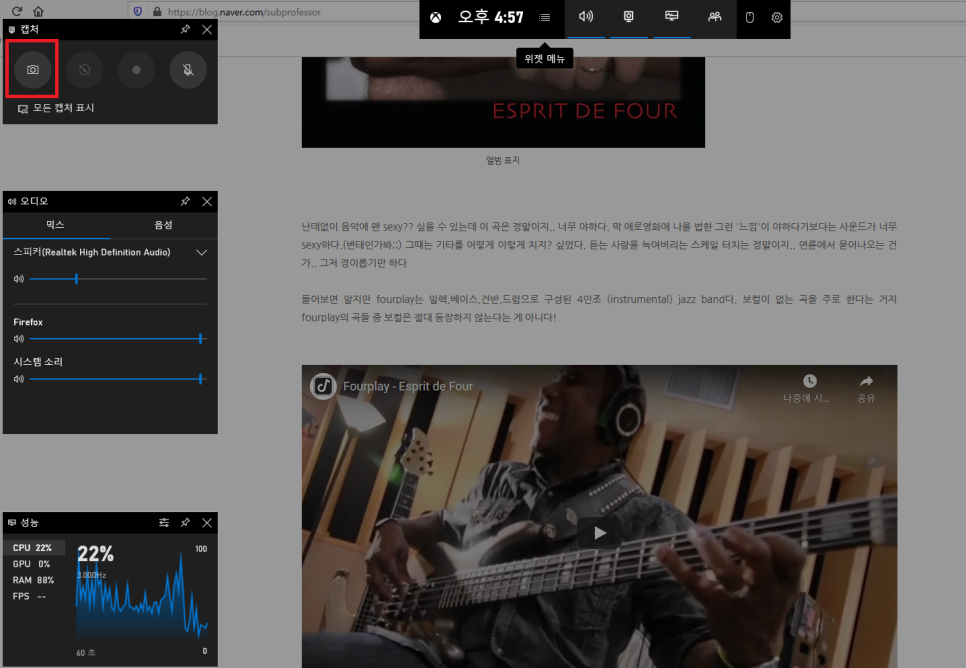Click the video share arrow icon
The height and width of the screenshot is (668, 966).
point(866,381)
